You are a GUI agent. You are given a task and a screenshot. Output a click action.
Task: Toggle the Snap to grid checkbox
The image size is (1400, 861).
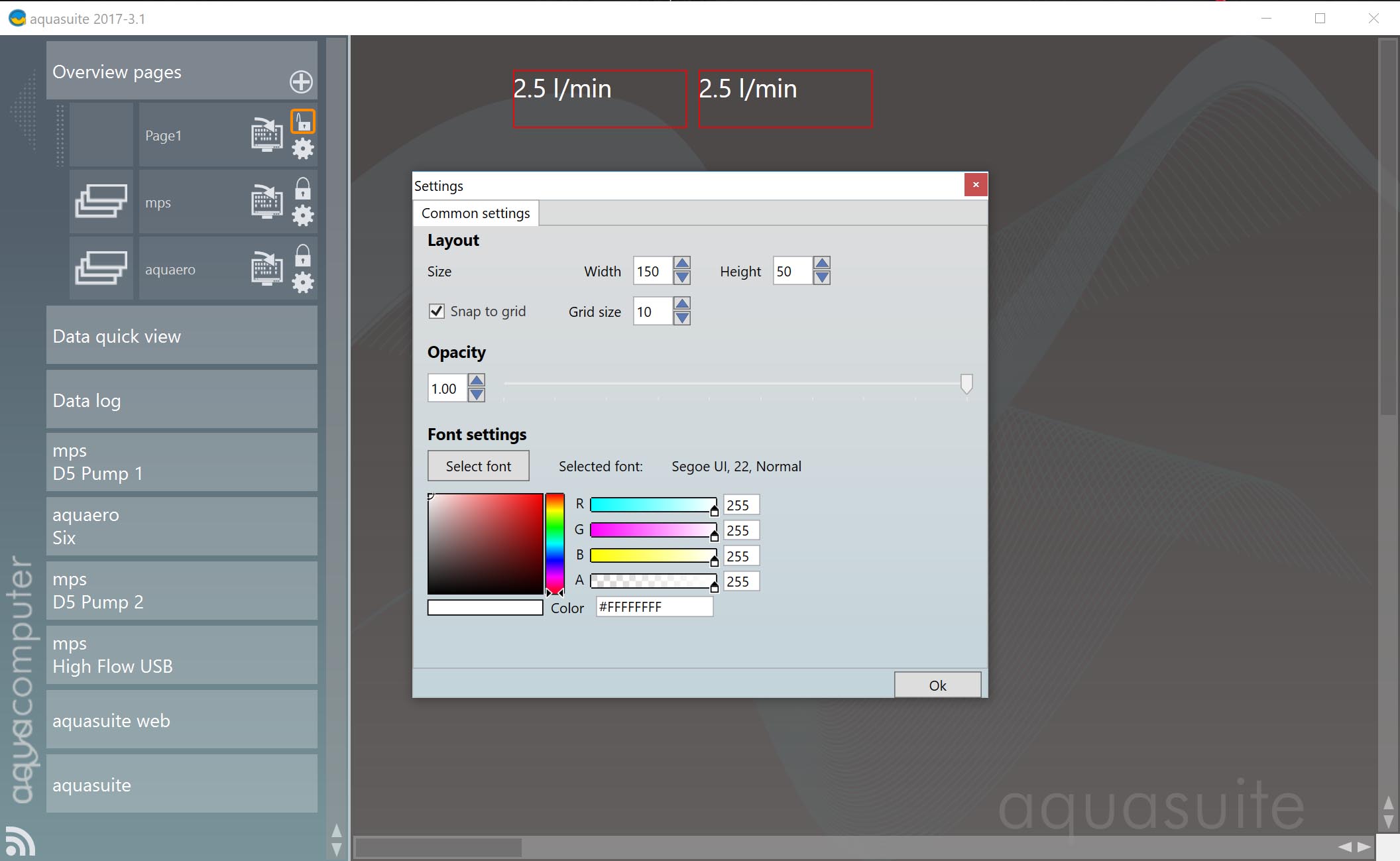click(436, 311)
